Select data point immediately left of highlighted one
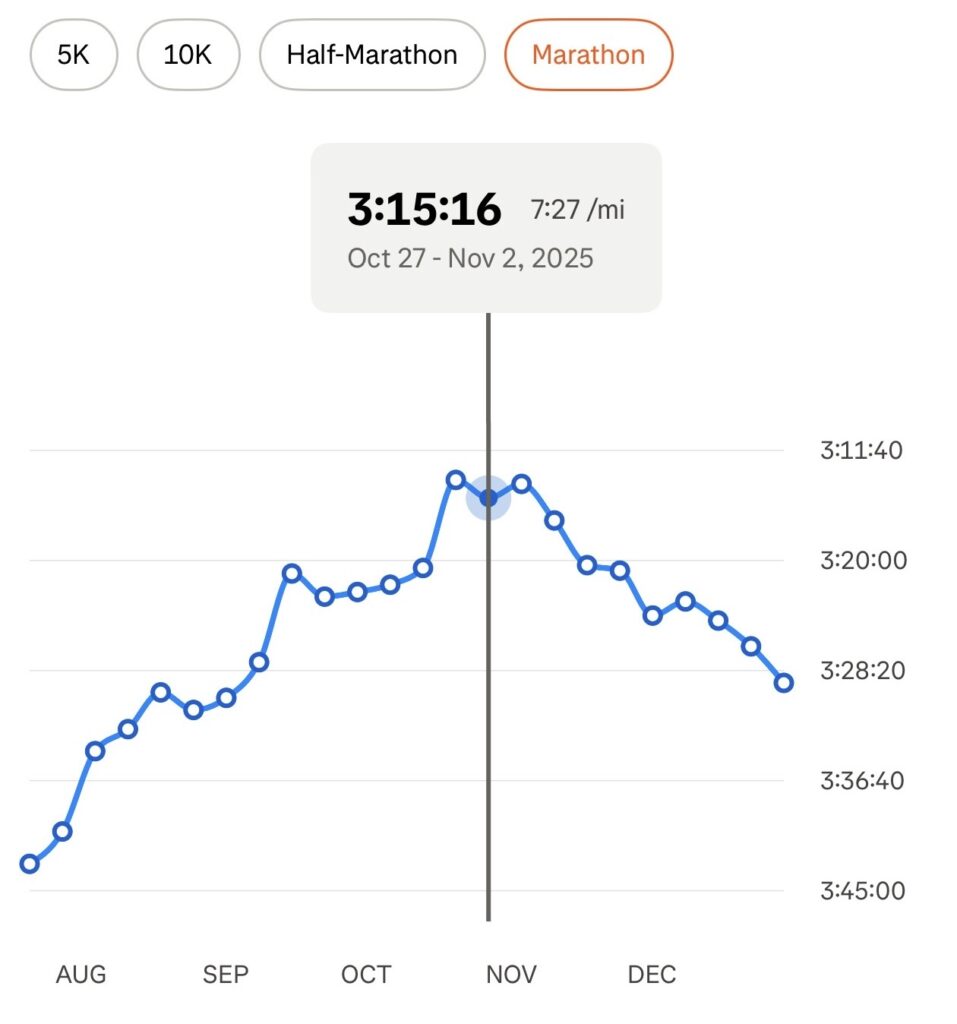This screenshot has width=957, height=1024. coord(456,480)
